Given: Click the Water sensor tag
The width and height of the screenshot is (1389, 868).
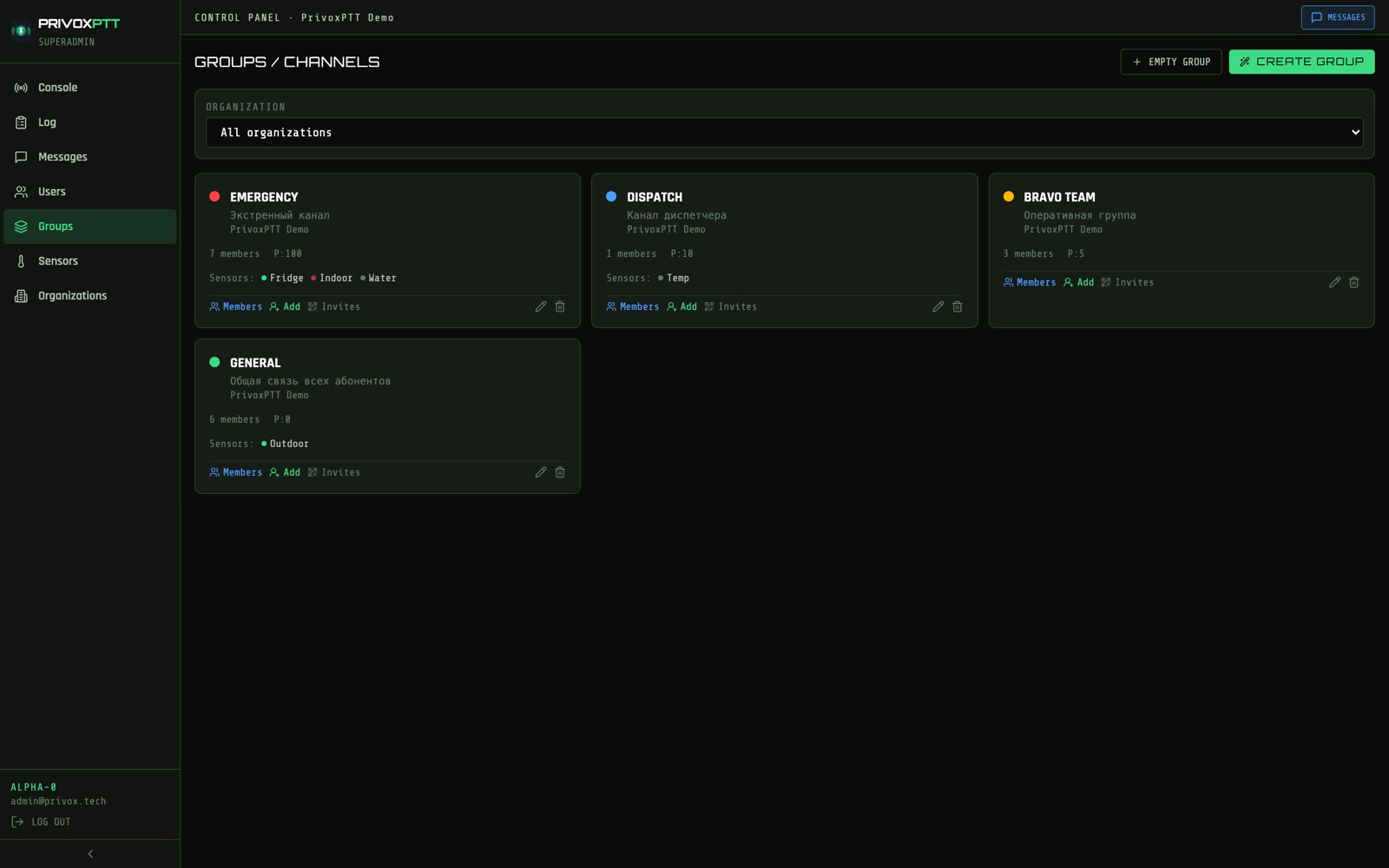Looking at the screenshot, I should (379, 278).
